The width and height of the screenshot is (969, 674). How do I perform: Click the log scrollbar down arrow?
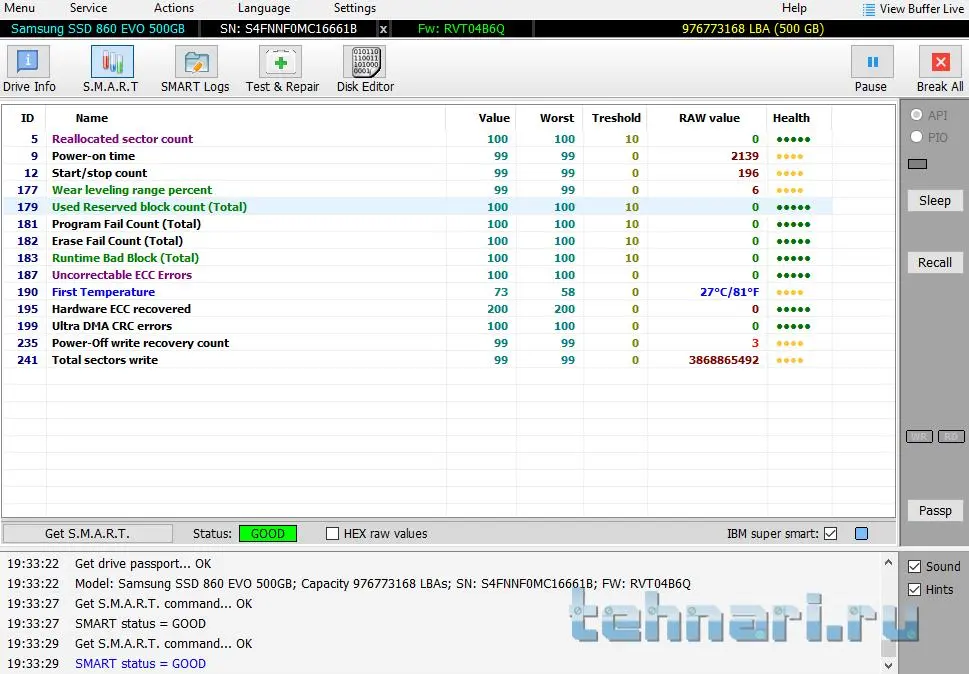coord(888,665)
